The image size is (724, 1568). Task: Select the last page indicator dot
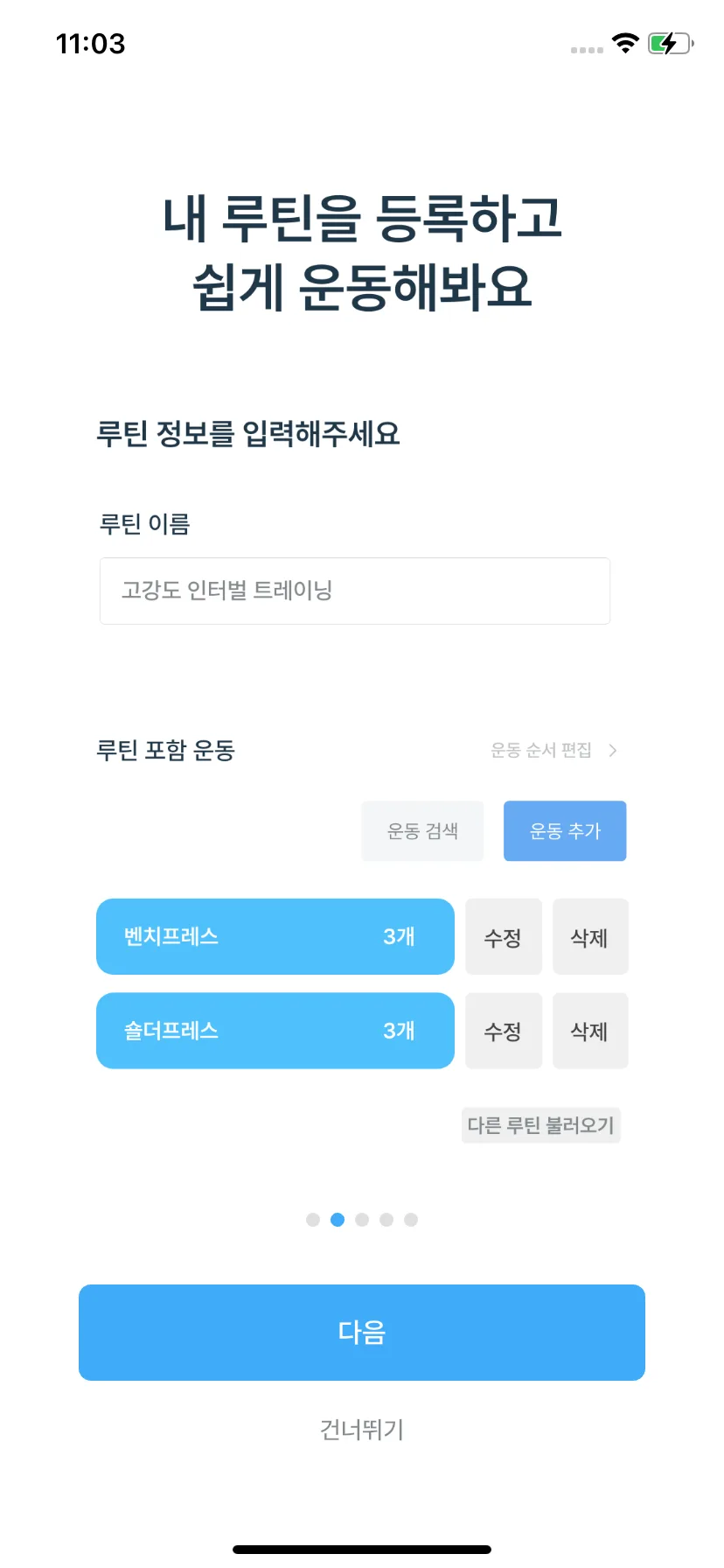(411, 1220)
